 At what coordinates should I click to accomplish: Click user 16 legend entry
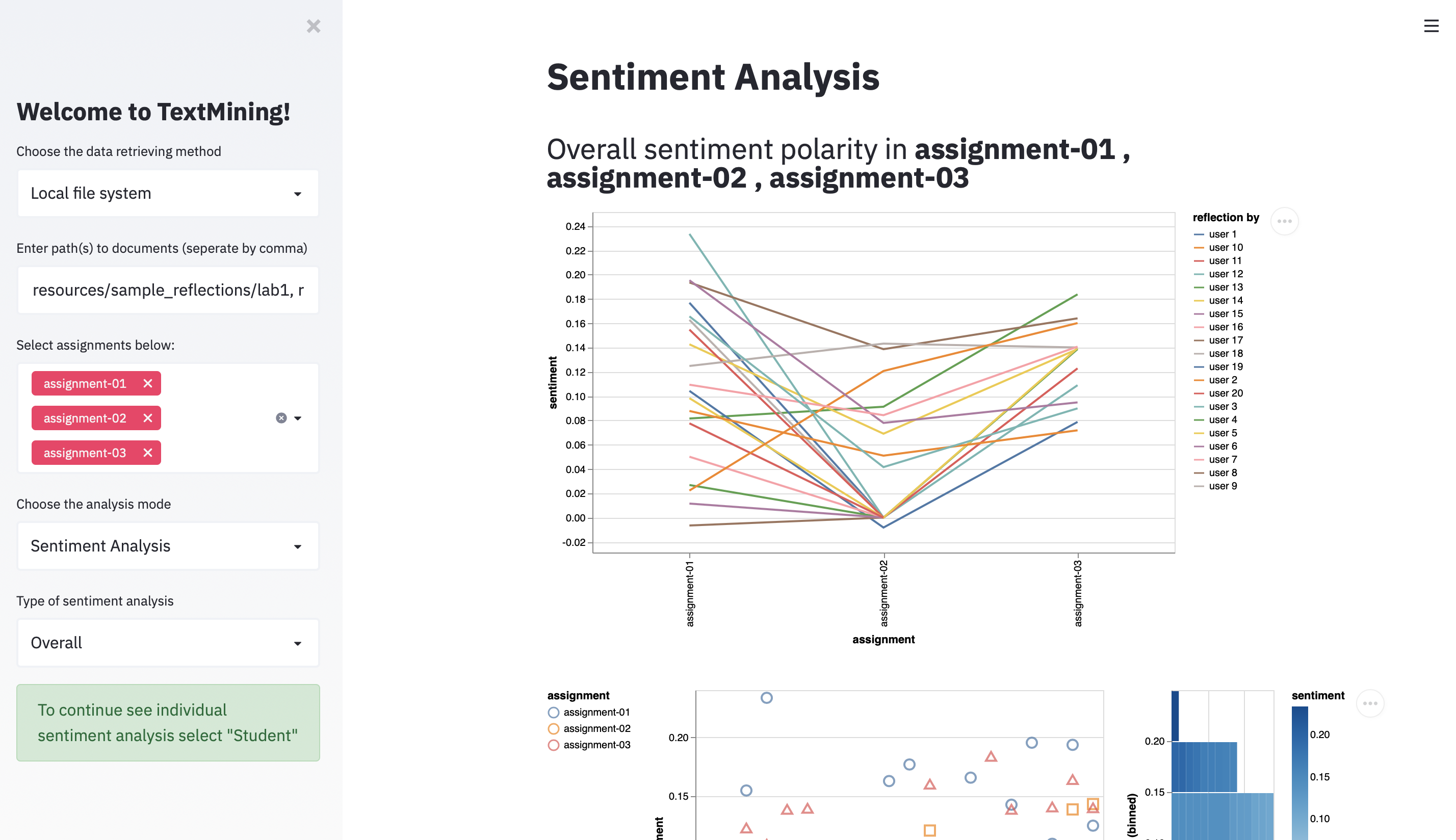1218,327
